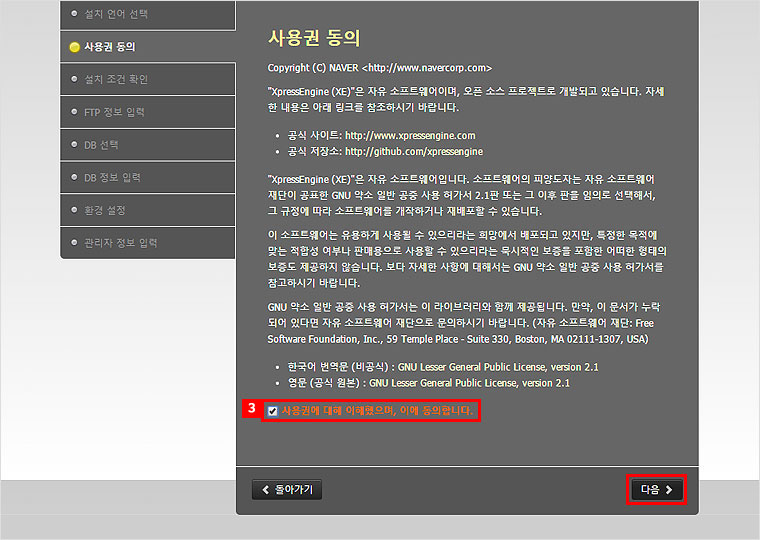Open the github.com/xpressengine repository link
The width and height of the screenshot is (760, 540).
coord(414,152)
